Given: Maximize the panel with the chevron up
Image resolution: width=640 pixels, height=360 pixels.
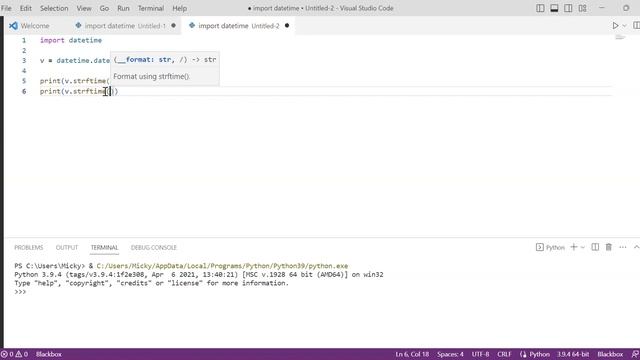Looking at the screenshot, I should tap(636, 247).
